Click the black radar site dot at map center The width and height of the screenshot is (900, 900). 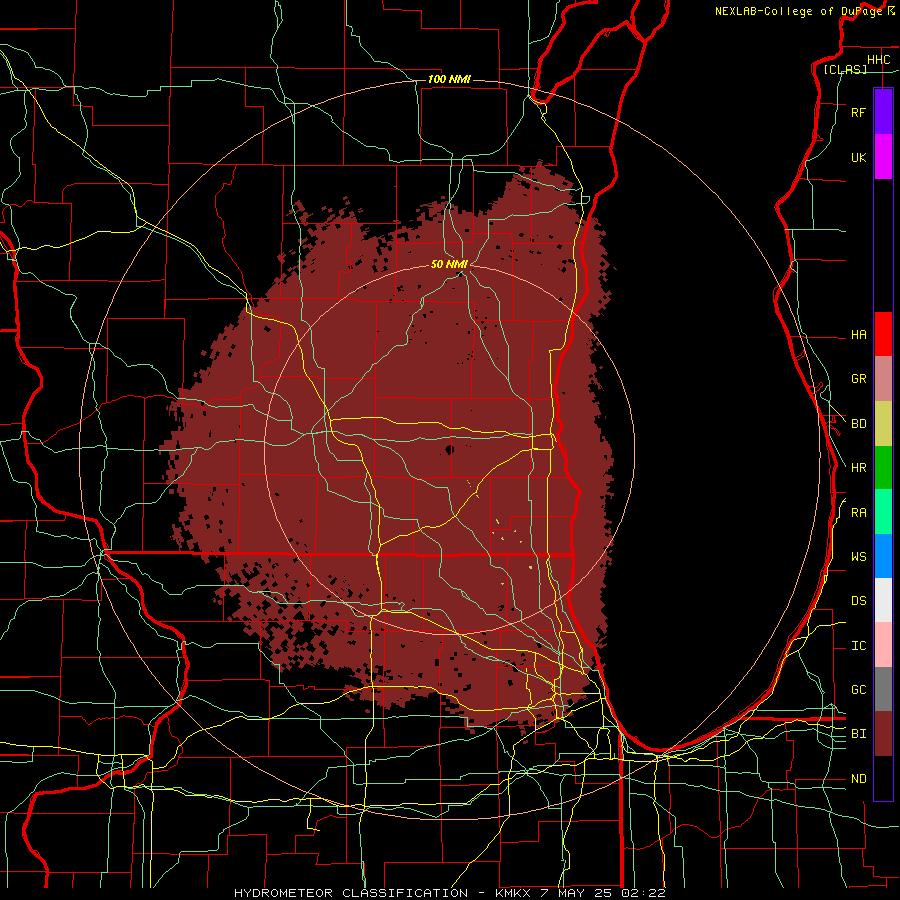point(449,449)
